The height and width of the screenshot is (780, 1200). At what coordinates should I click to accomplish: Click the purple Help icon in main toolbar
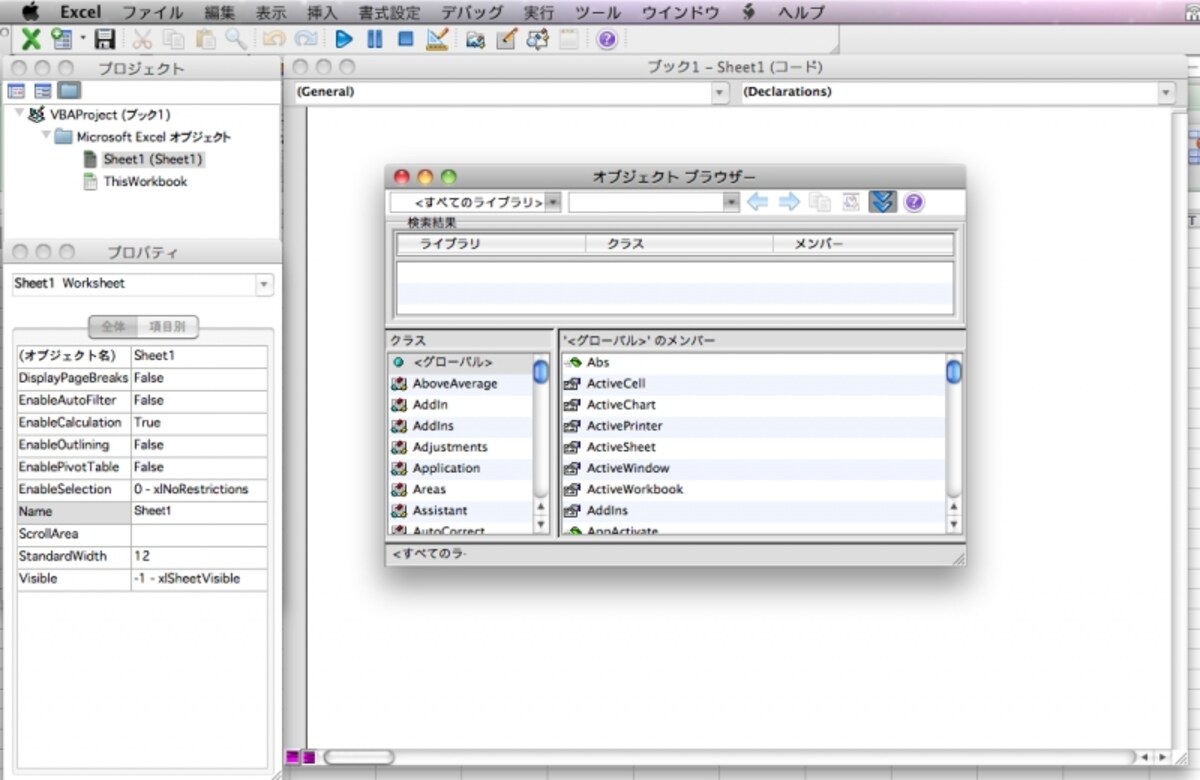(606, 39)
